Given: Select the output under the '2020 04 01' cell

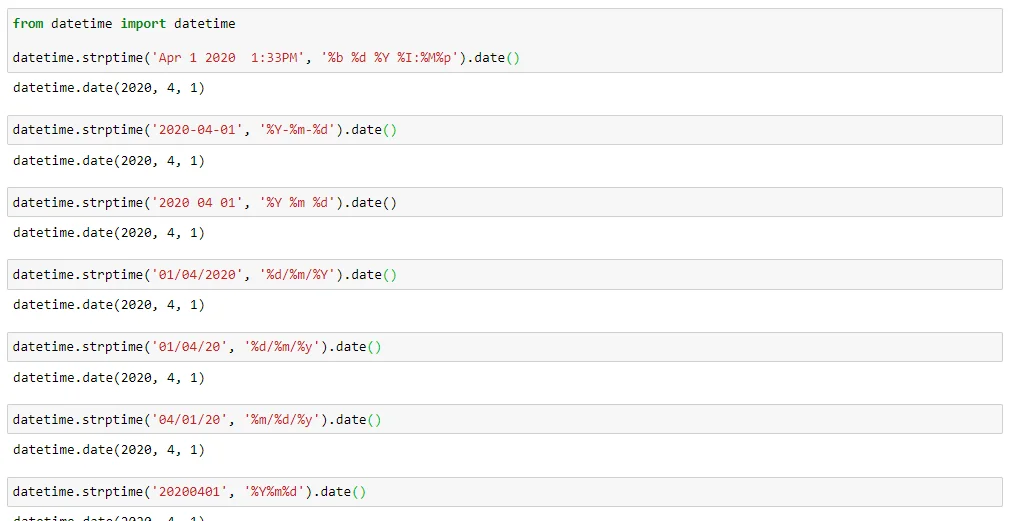Looking at the screenshot, I should click(109, 232).
